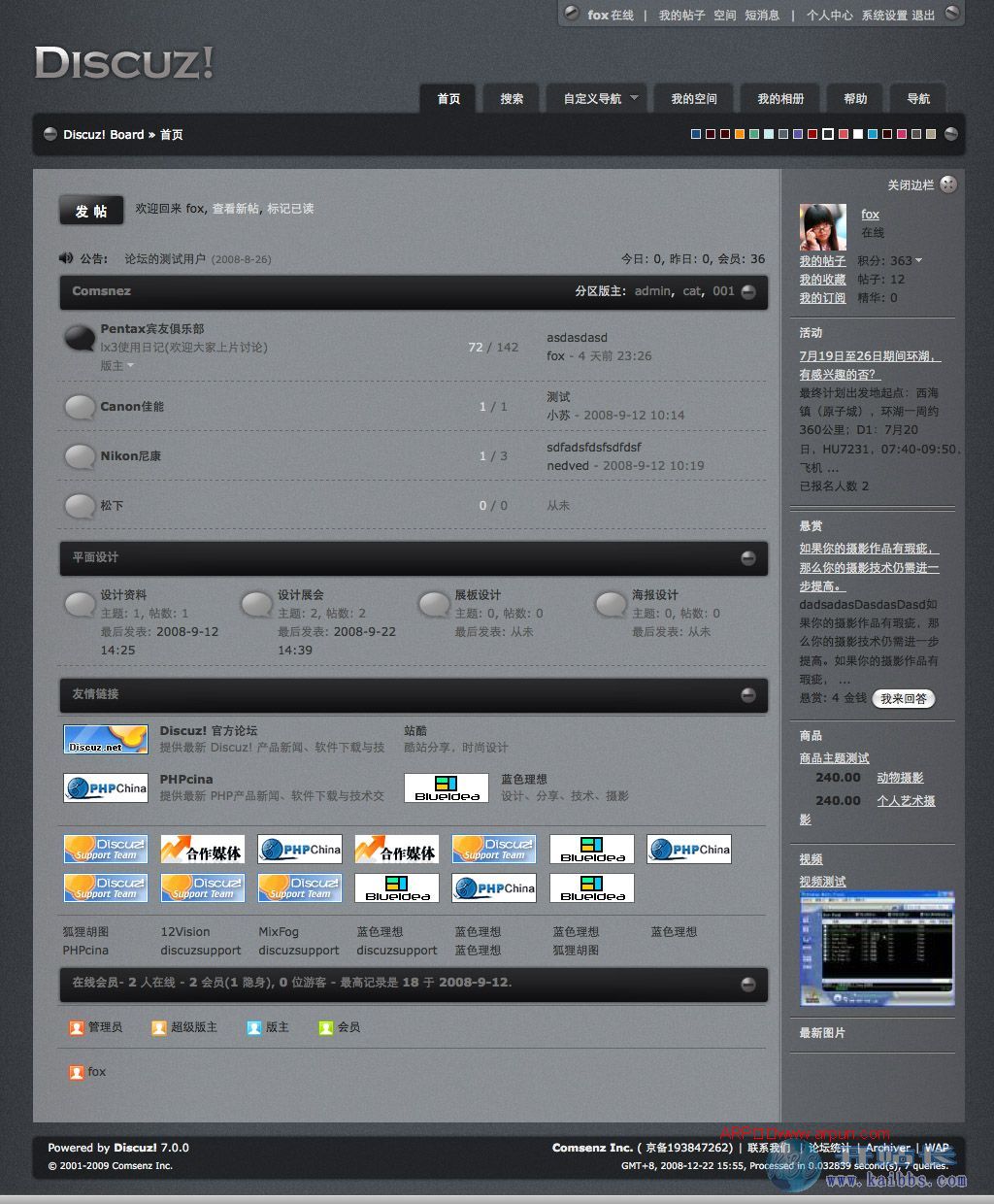This screenshot has width=994, height=1204.
Task: Open the 联系我们 footer link
Action: click(x=769, y=1148)
